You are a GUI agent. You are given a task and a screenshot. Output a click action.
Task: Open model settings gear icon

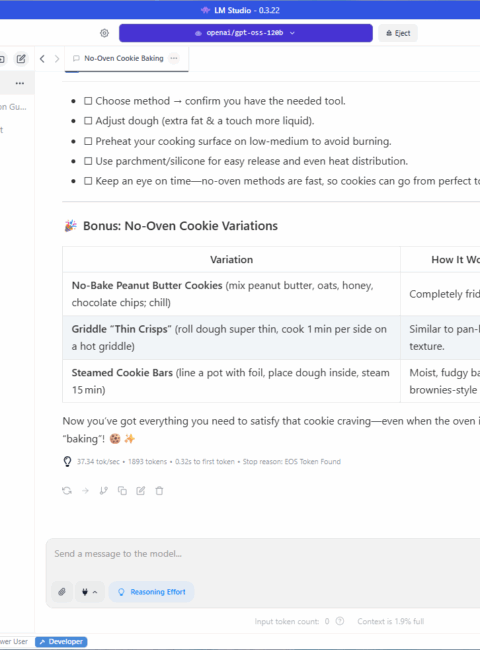pyautogui.click(x=104, y=33)
